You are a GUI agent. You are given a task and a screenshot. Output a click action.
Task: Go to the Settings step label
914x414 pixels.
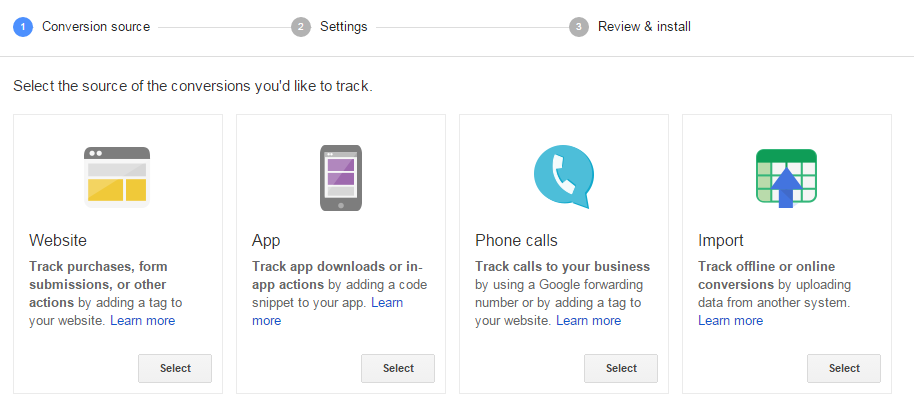tap(344, 27)
